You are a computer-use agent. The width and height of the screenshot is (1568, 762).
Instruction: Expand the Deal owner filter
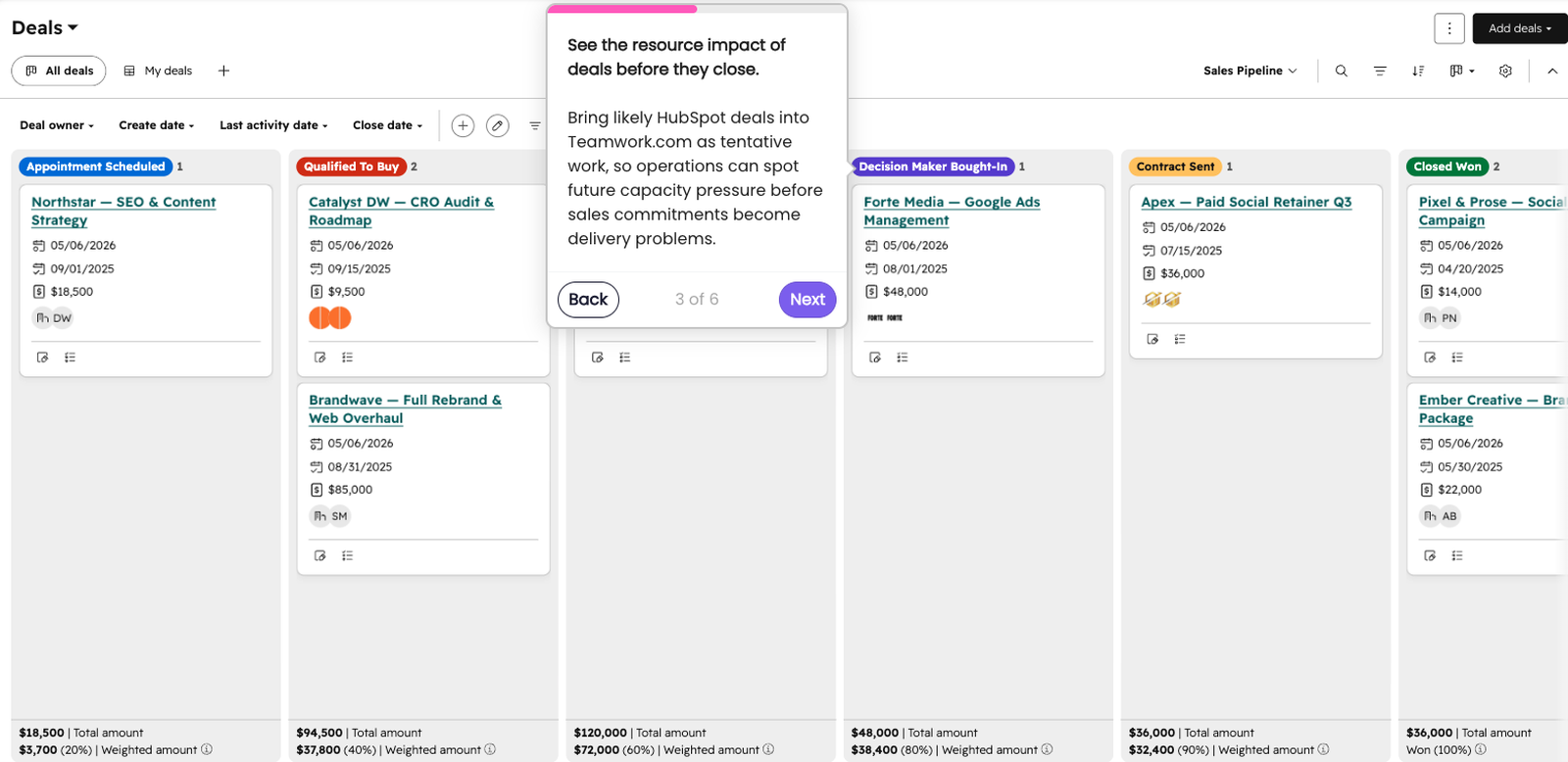click(x=57, y=125)
